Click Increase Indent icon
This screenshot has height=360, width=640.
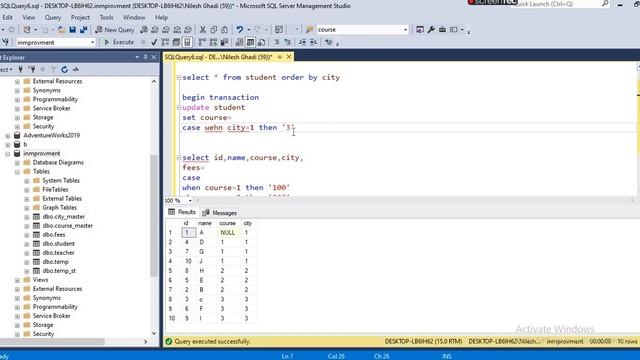[x=313, y=42]
